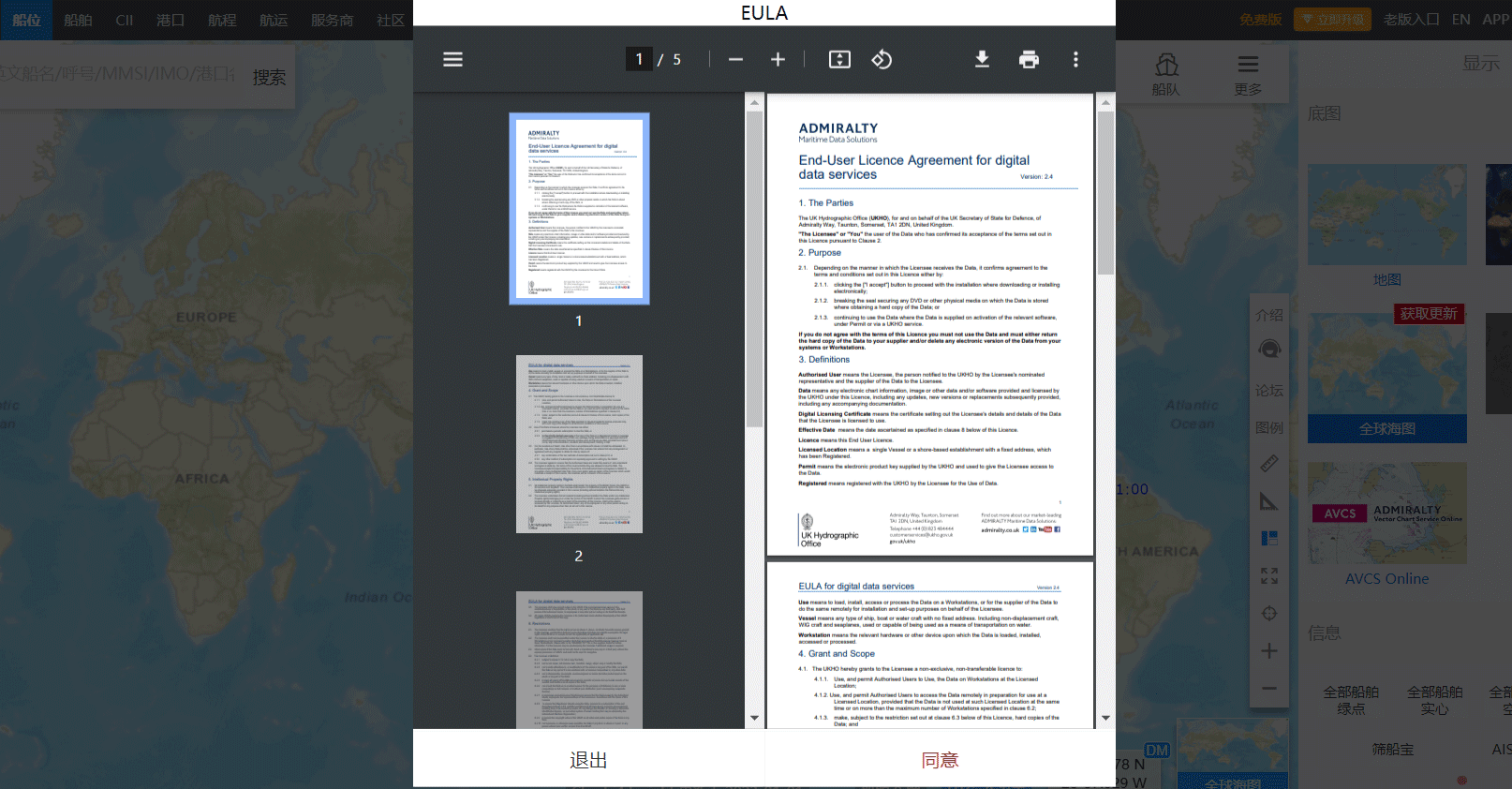Click the locate crosshair icon

[1269, 613]
